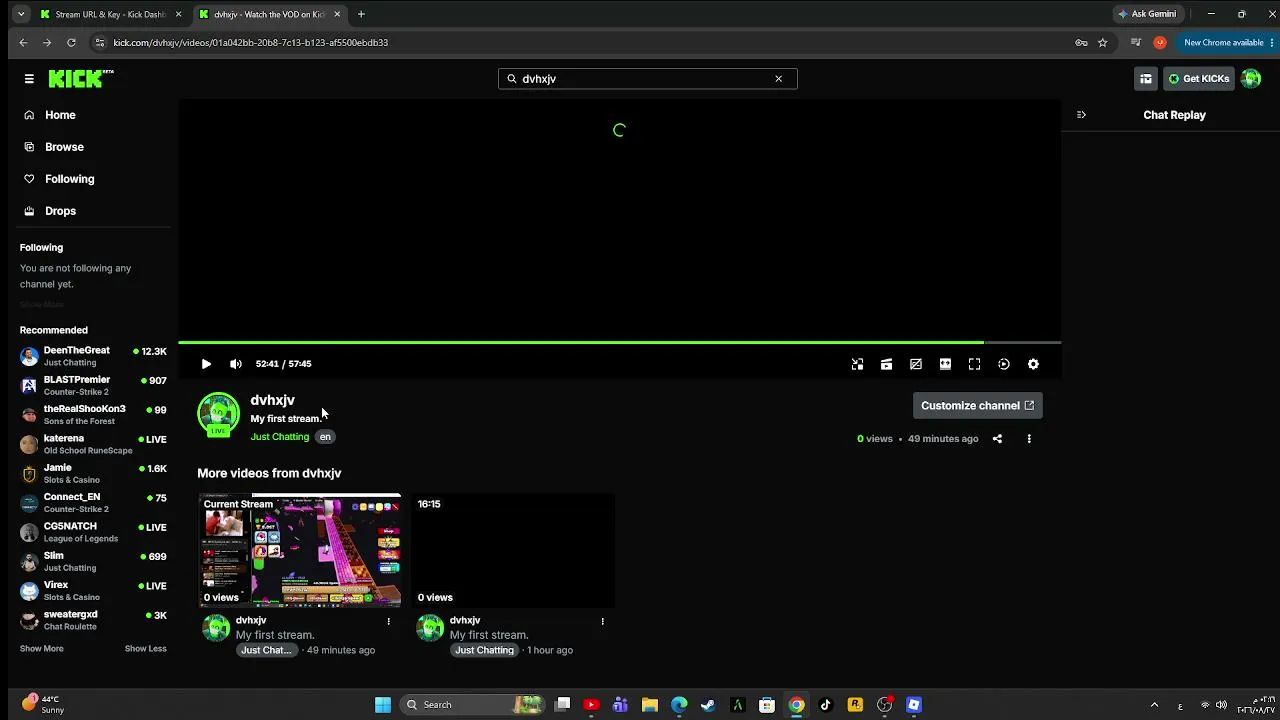Open the Chrome tab search dropdown
The image size is (1280, 720).
[x=21, y=14]
